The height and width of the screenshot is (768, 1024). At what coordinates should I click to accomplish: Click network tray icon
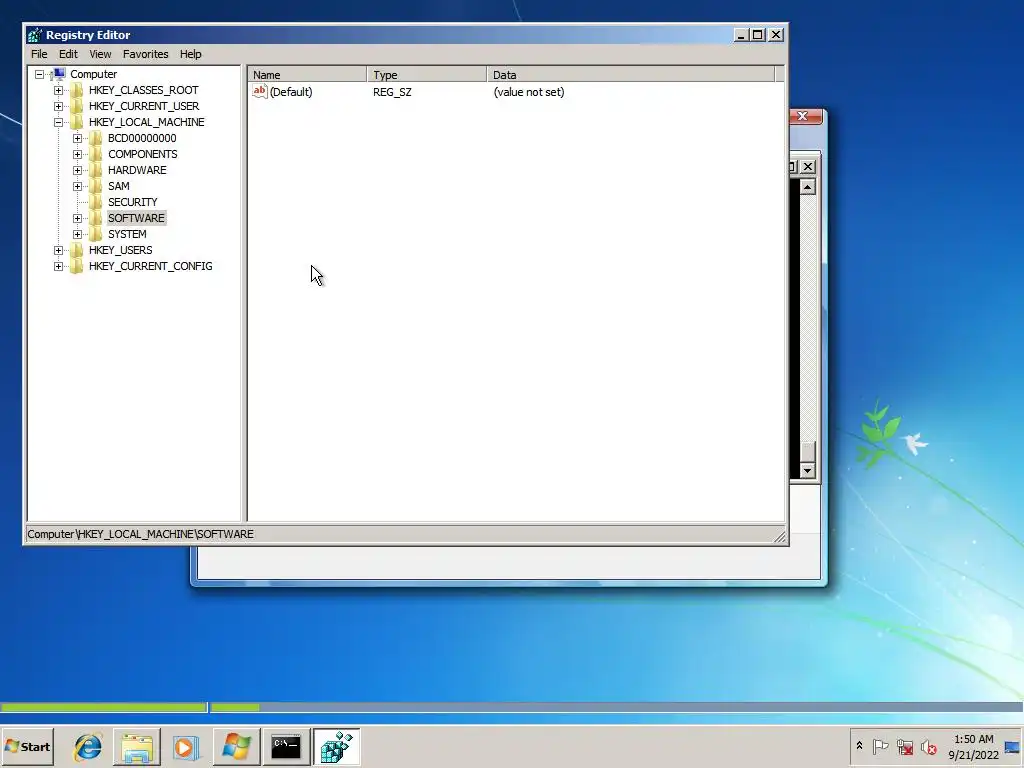point(904,746)
